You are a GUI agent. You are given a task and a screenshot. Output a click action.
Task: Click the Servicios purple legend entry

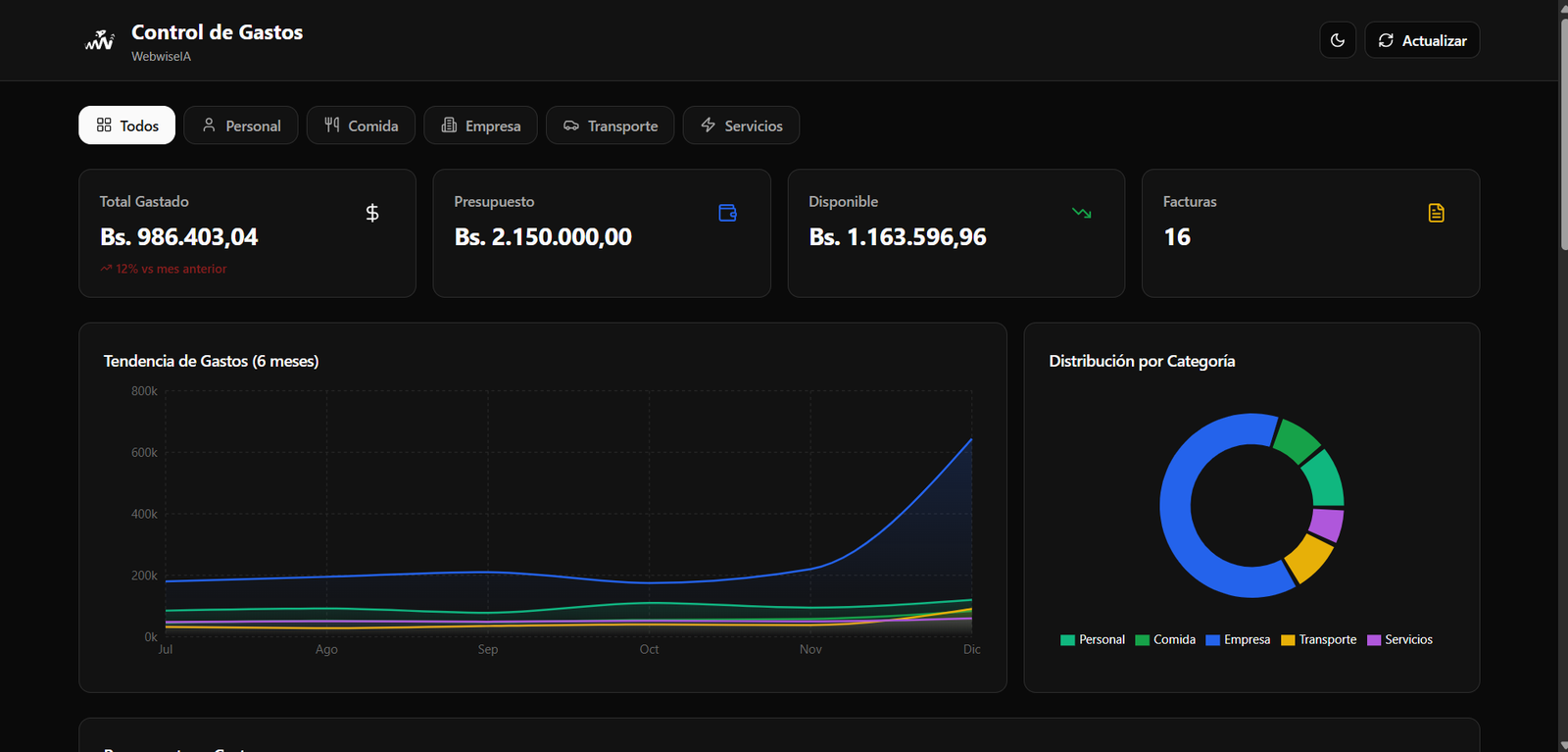point(1399,640)
